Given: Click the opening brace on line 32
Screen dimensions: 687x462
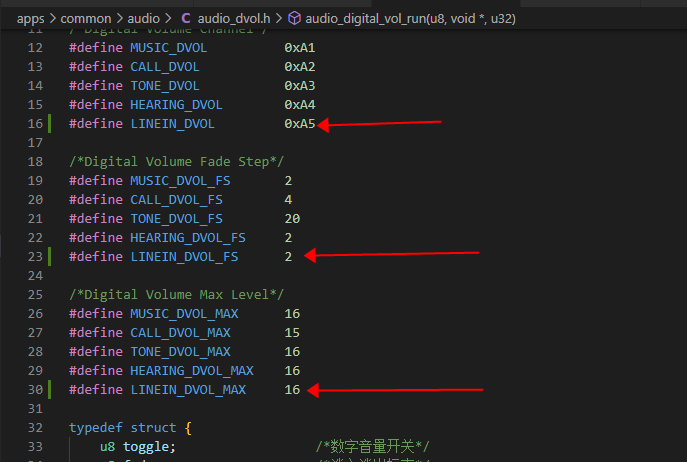Looking at the screenshot, I should point(188,428).
